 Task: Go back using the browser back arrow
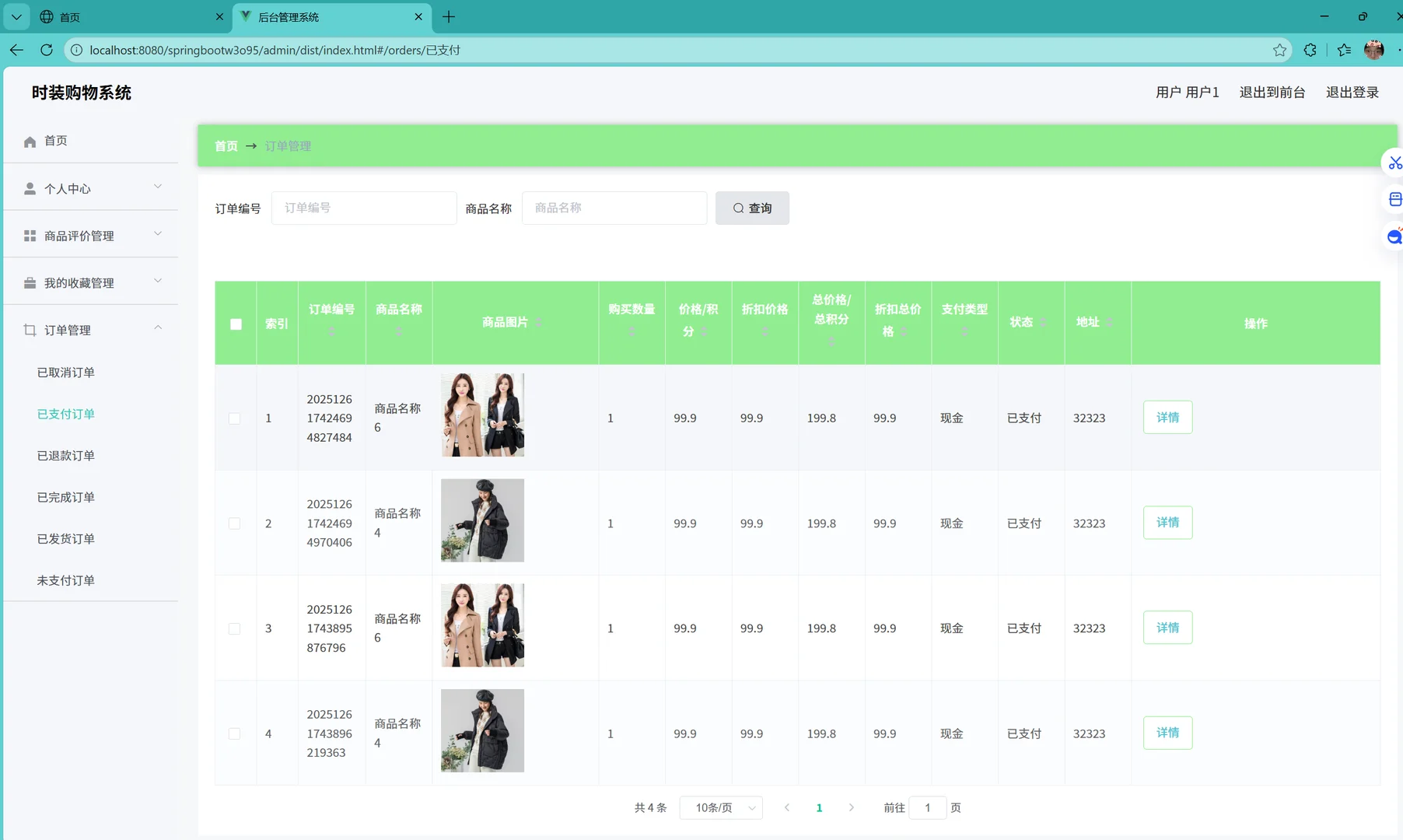tap(16, 50)
